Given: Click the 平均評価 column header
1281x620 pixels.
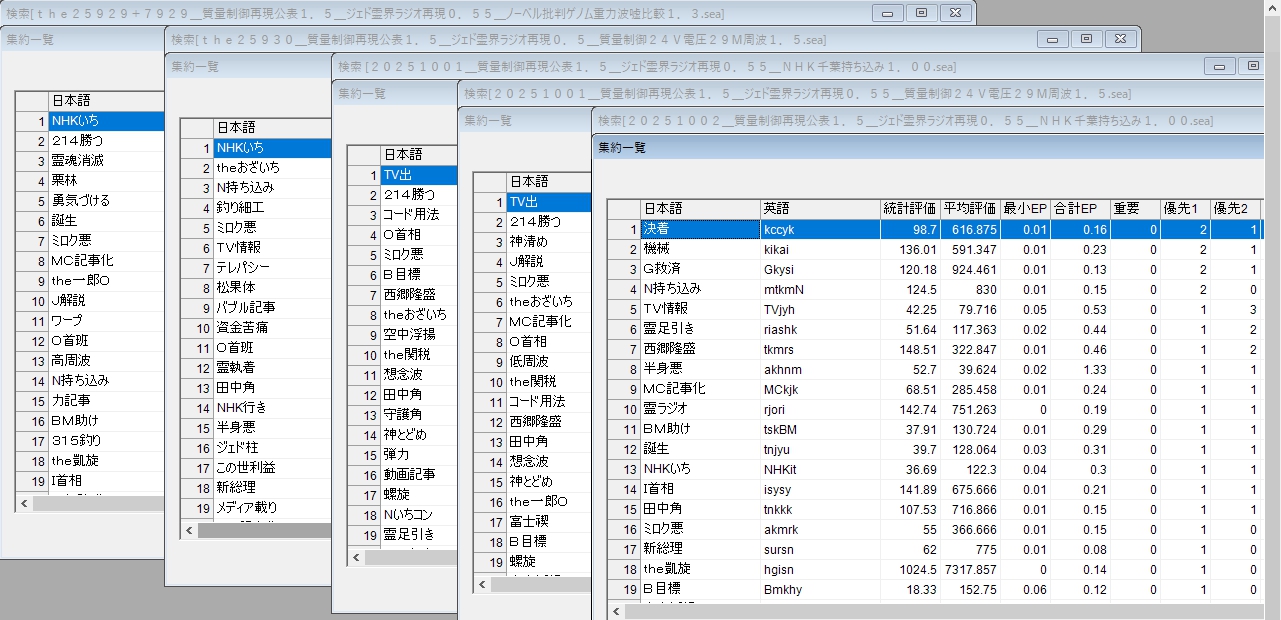Looking at the screenshot, I should [x=969, y=209].
